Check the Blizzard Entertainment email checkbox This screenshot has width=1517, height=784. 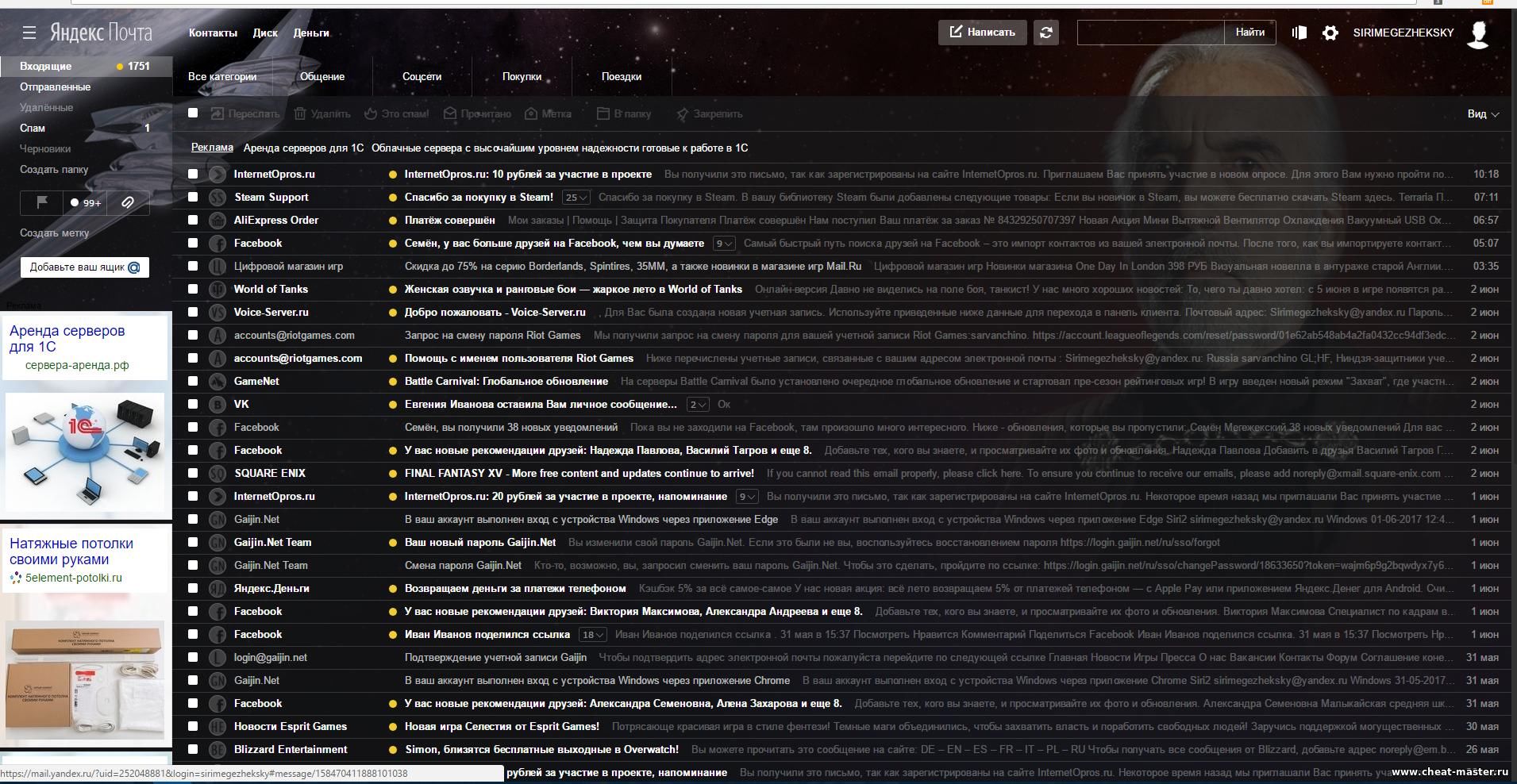(193, 749)
